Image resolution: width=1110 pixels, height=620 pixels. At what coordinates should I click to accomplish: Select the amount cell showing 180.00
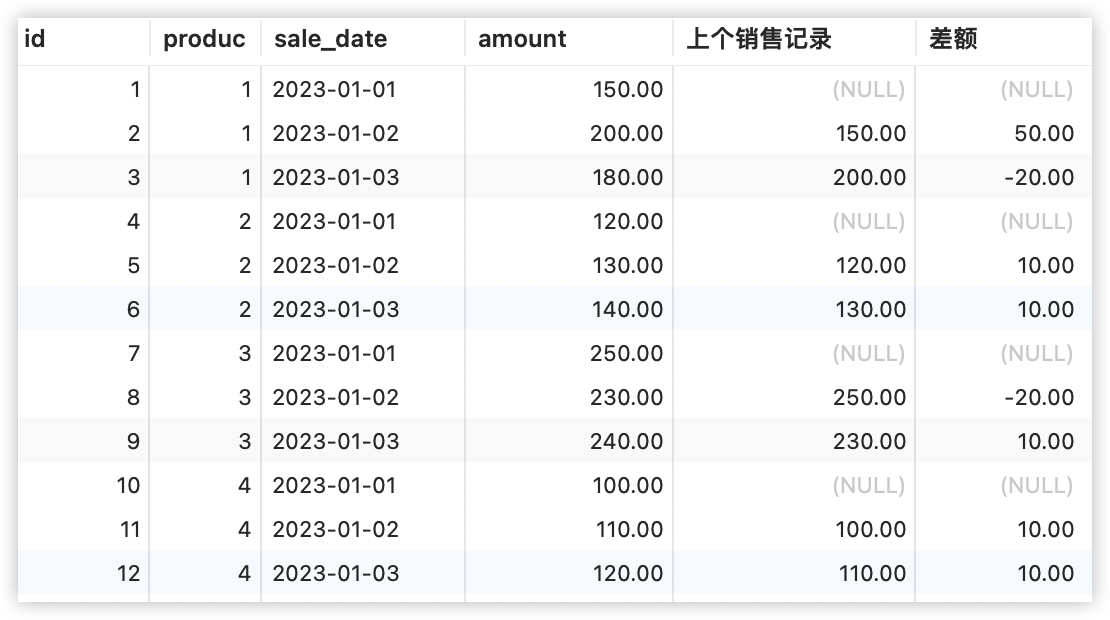point(626,178)
